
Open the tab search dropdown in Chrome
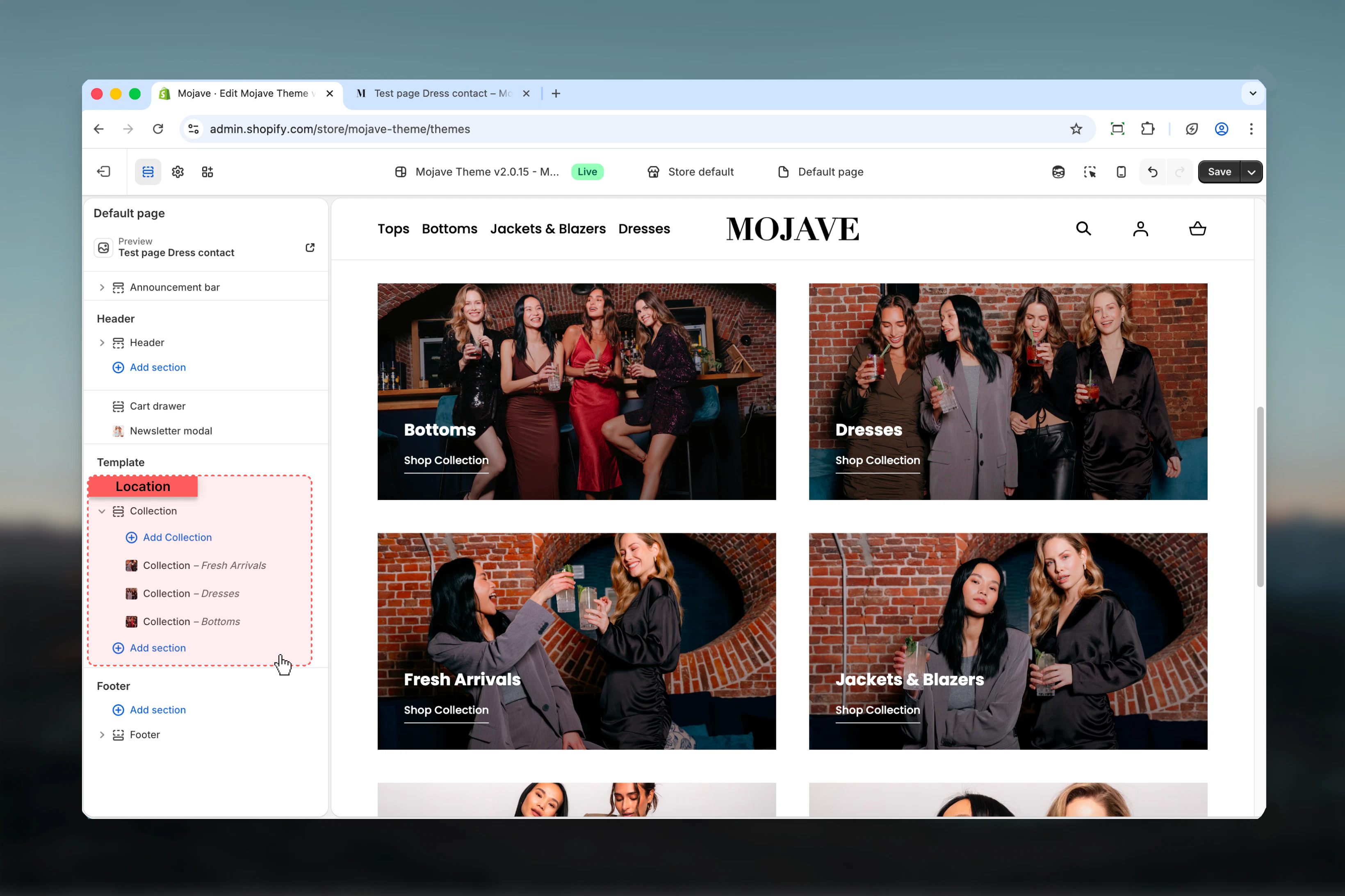1252,93
